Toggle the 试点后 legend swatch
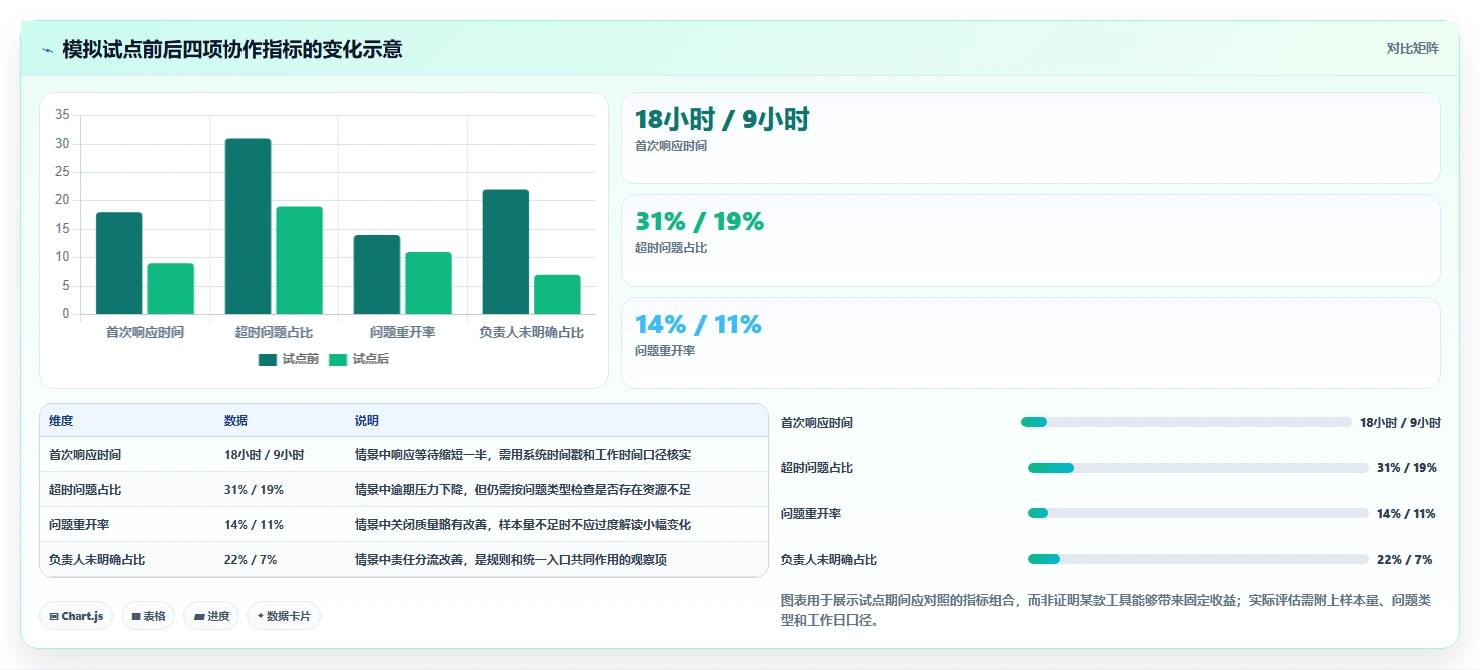1480x670 pixels. coord(337,360)
